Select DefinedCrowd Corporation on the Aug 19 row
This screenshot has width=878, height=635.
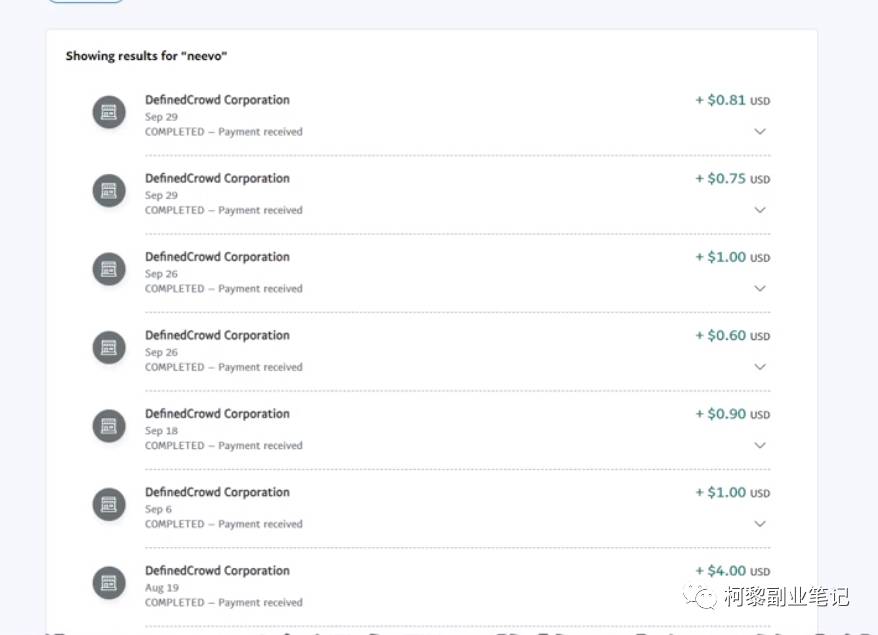217,570
